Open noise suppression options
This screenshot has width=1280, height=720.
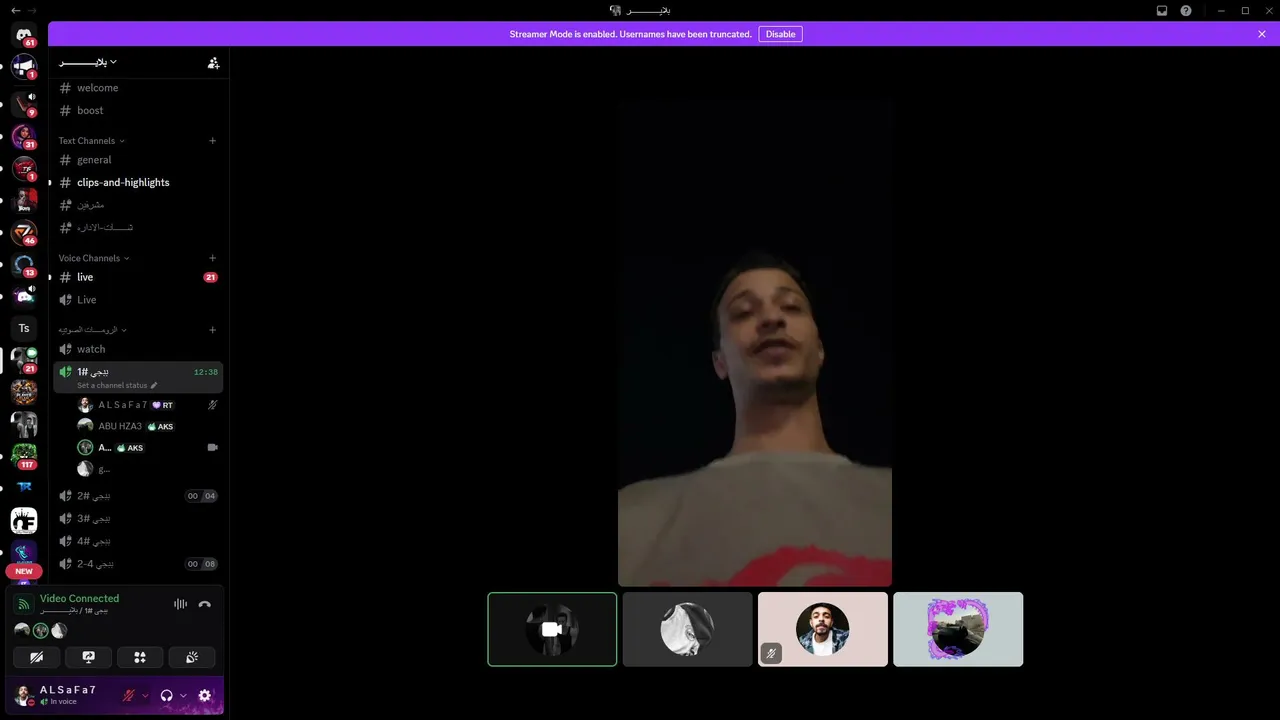180,604
